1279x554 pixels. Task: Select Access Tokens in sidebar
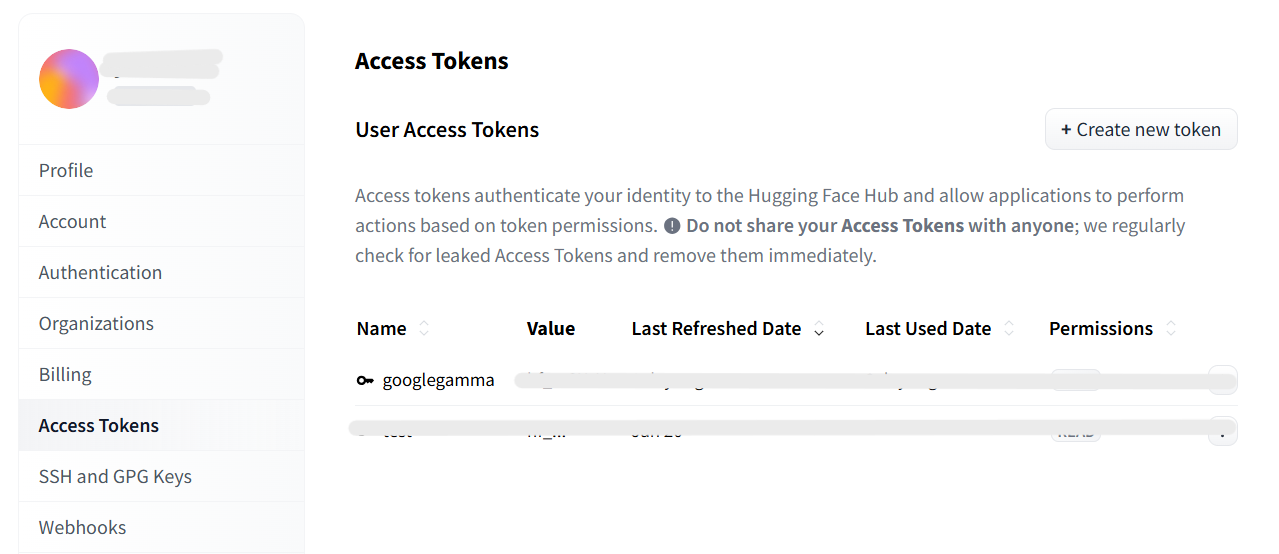click(99, 426)
